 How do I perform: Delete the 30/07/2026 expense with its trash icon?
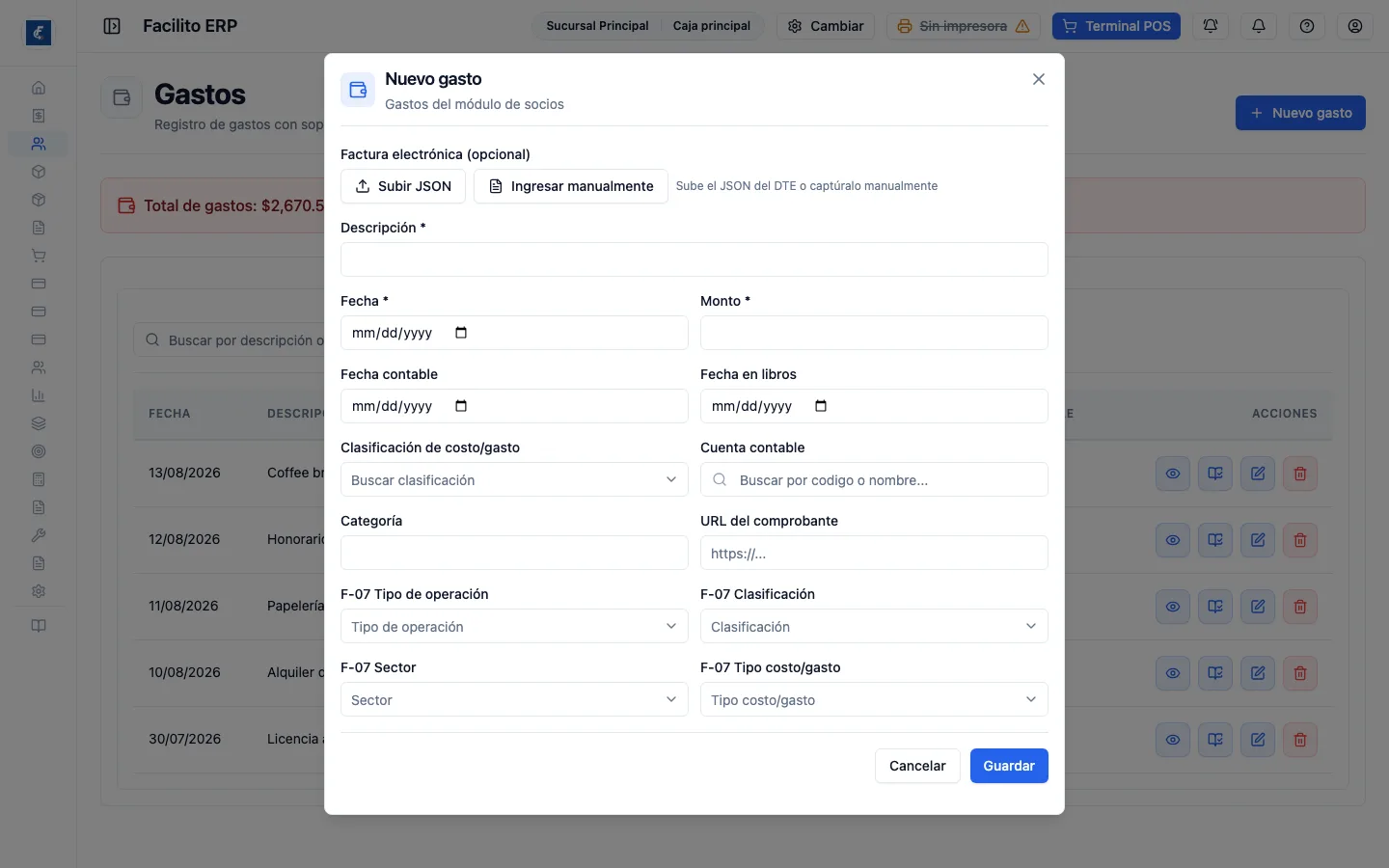[1300, 740]
